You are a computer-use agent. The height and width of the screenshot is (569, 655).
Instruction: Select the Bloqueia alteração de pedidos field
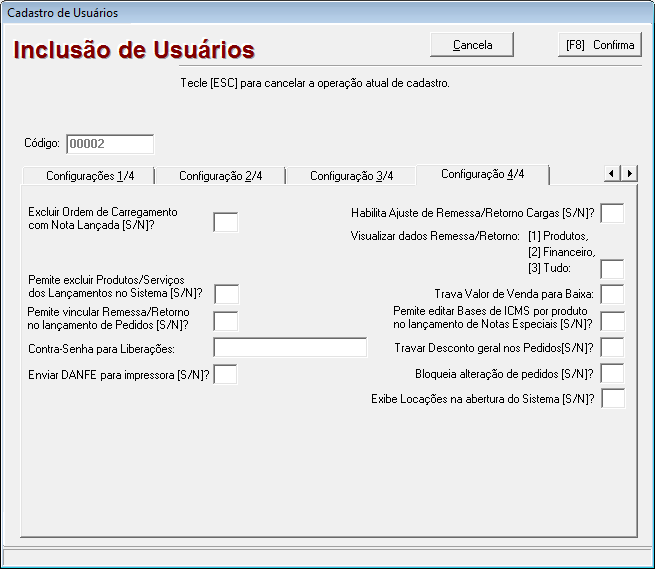612,374
